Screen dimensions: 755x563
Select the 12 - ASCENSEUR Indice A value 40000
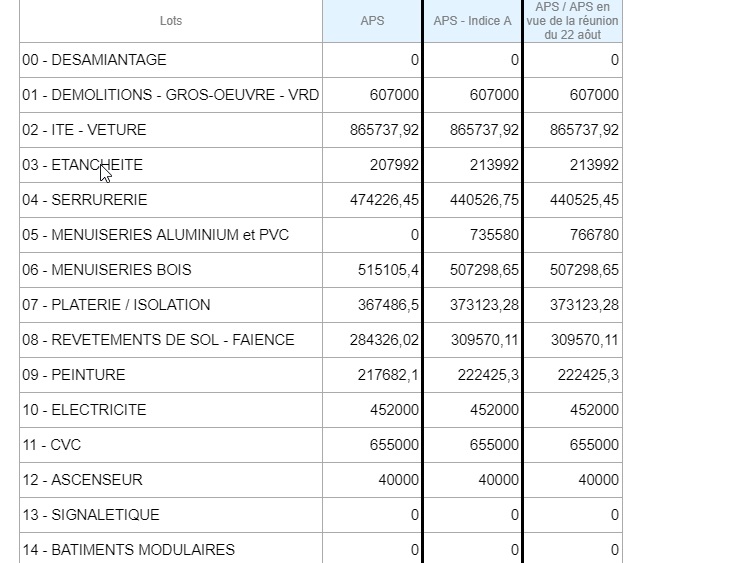click(498, 480)
